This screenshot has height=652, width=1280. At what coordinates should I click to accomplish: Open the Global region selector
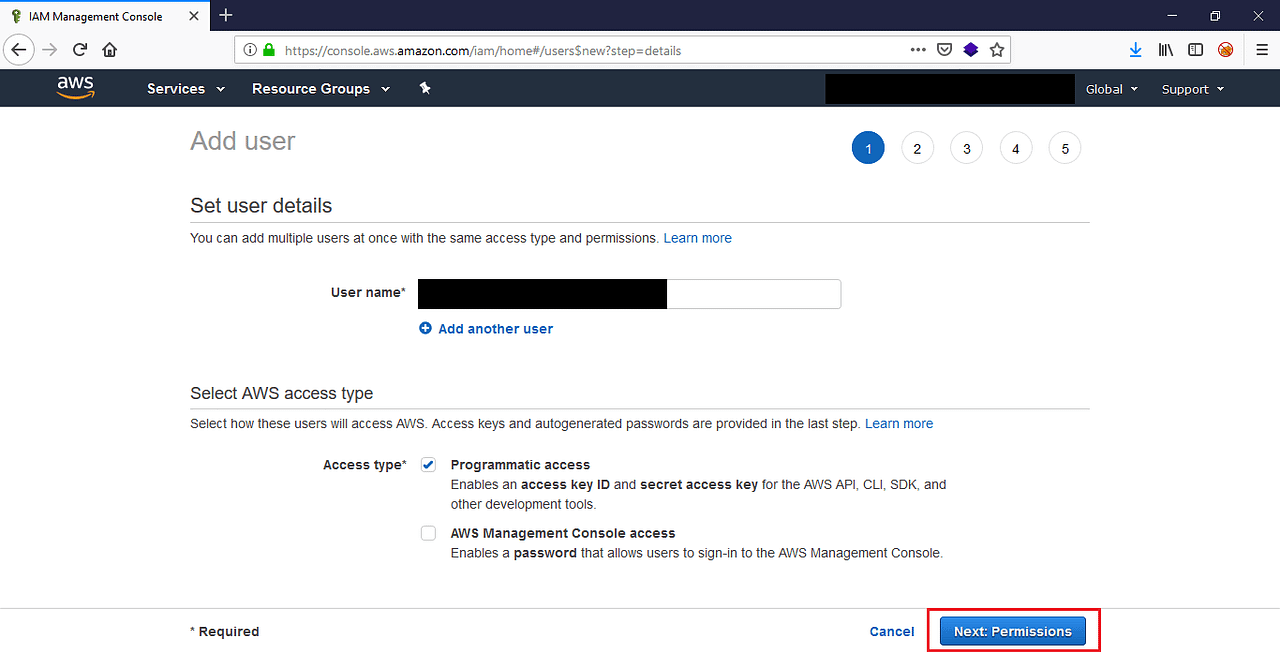[1110, 88]
